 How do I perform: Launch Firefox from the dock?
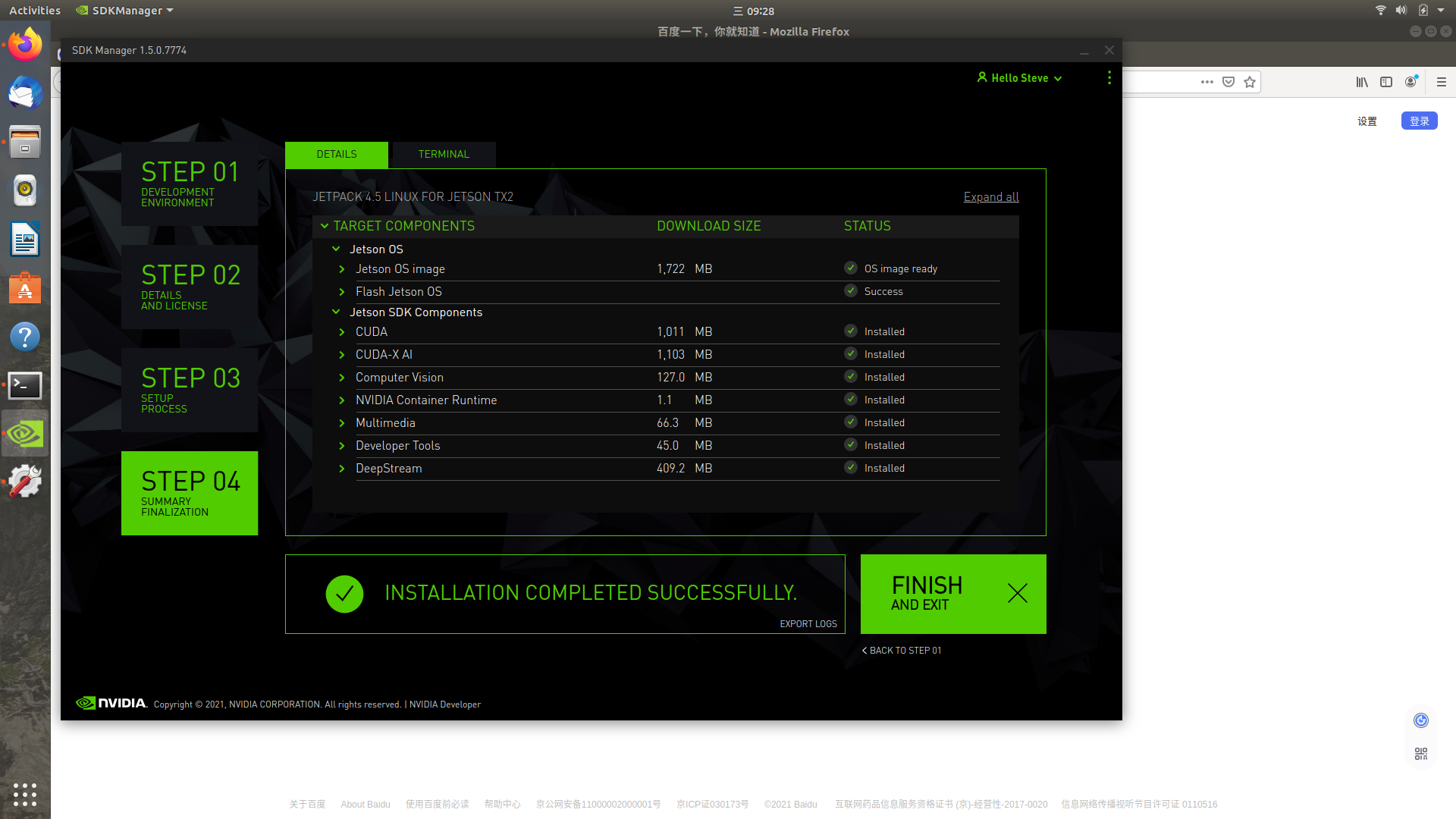coord(25,45)
